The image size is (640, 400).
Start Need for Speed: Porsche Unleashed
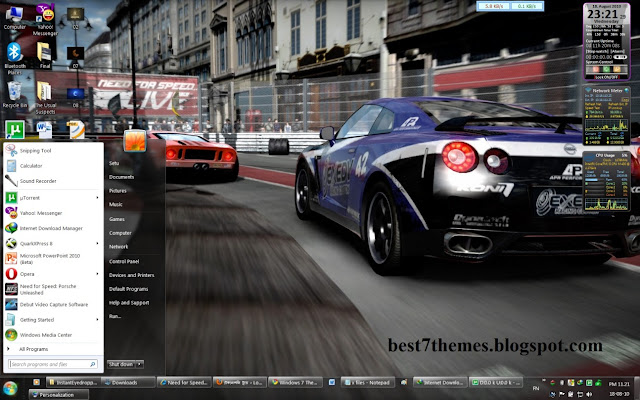pos(52,289)
